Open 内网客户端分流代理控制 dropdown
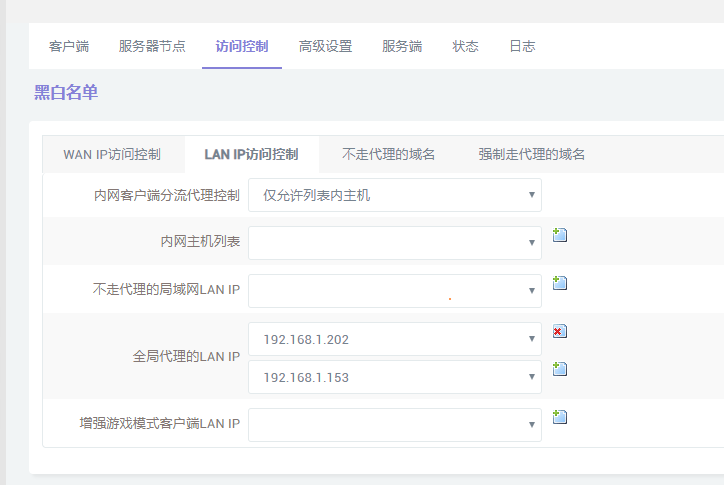Viewport: 724px width, 485px height. click(x=395, y=195)
